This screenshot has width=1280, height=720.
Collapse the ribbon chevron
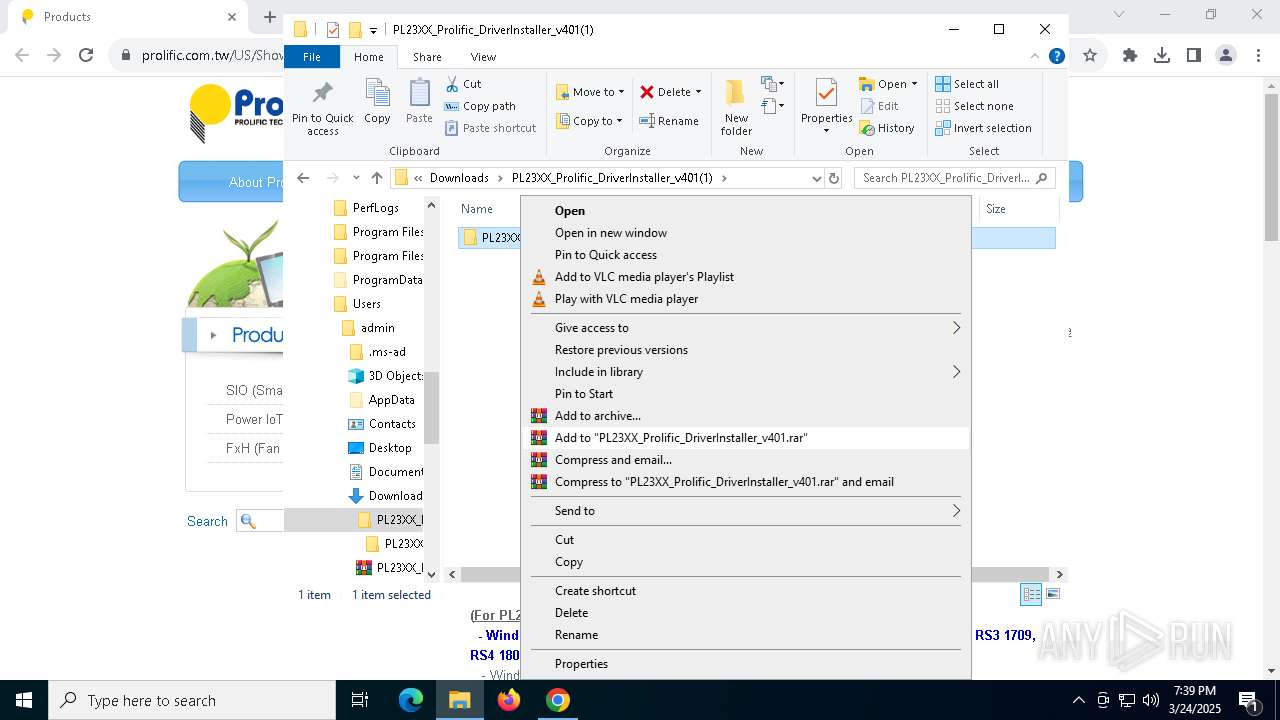pyautogui.click(x=1035, y=57)
